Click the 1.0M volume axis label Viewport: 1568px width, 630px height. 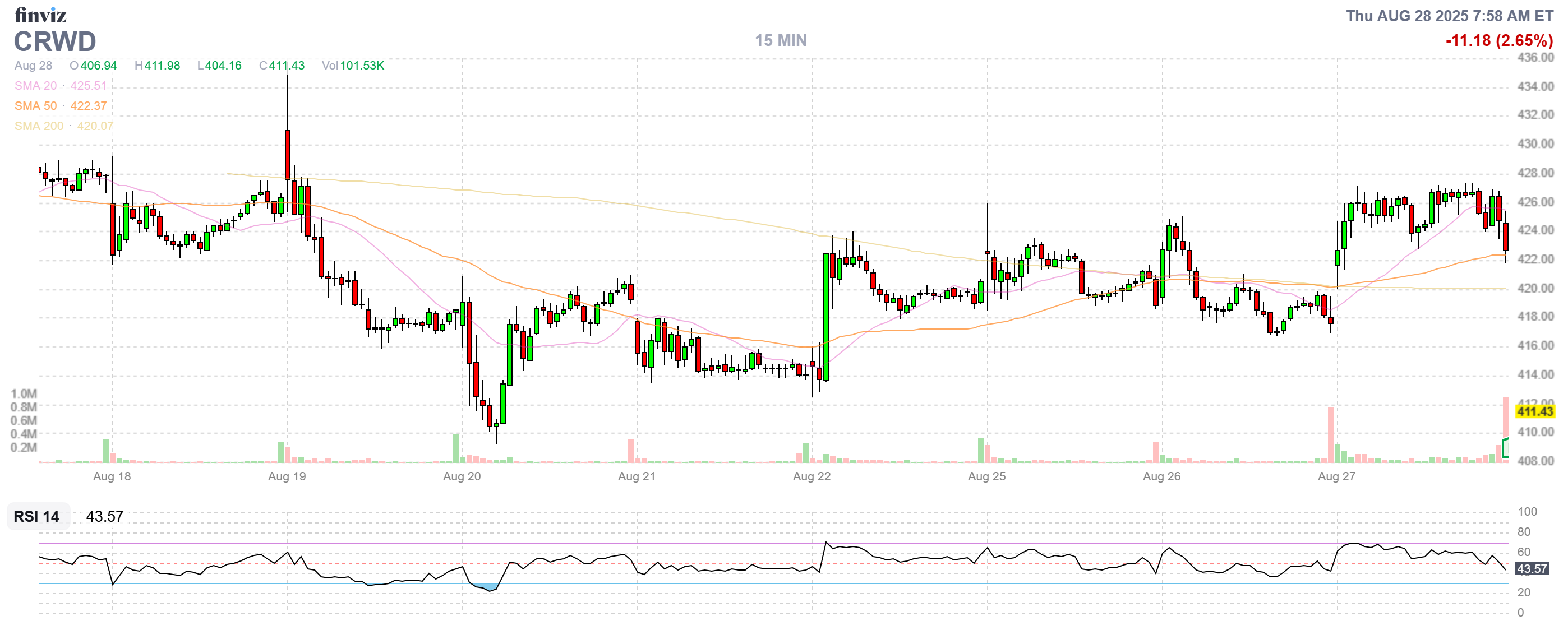click(x=24, y=393)
